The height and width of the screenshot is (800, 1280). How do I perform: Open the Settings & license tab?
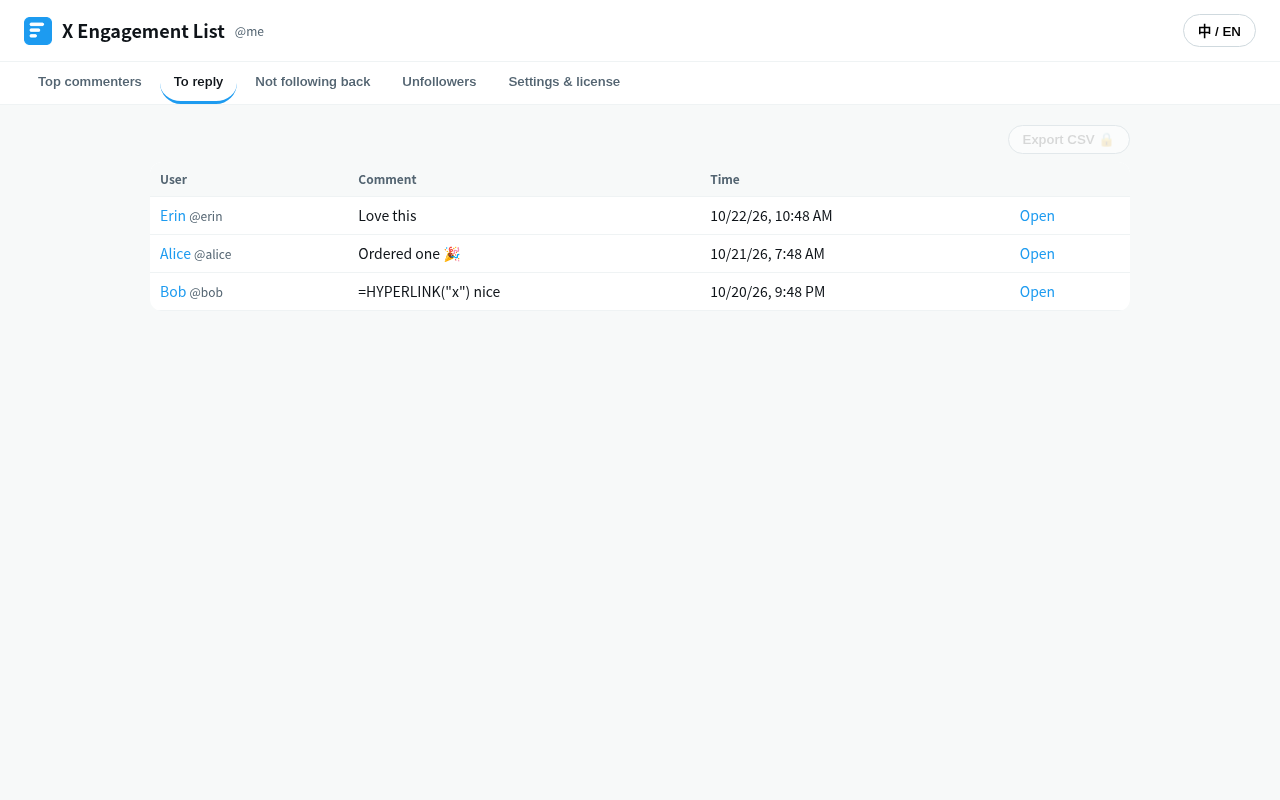pos(564,82)
